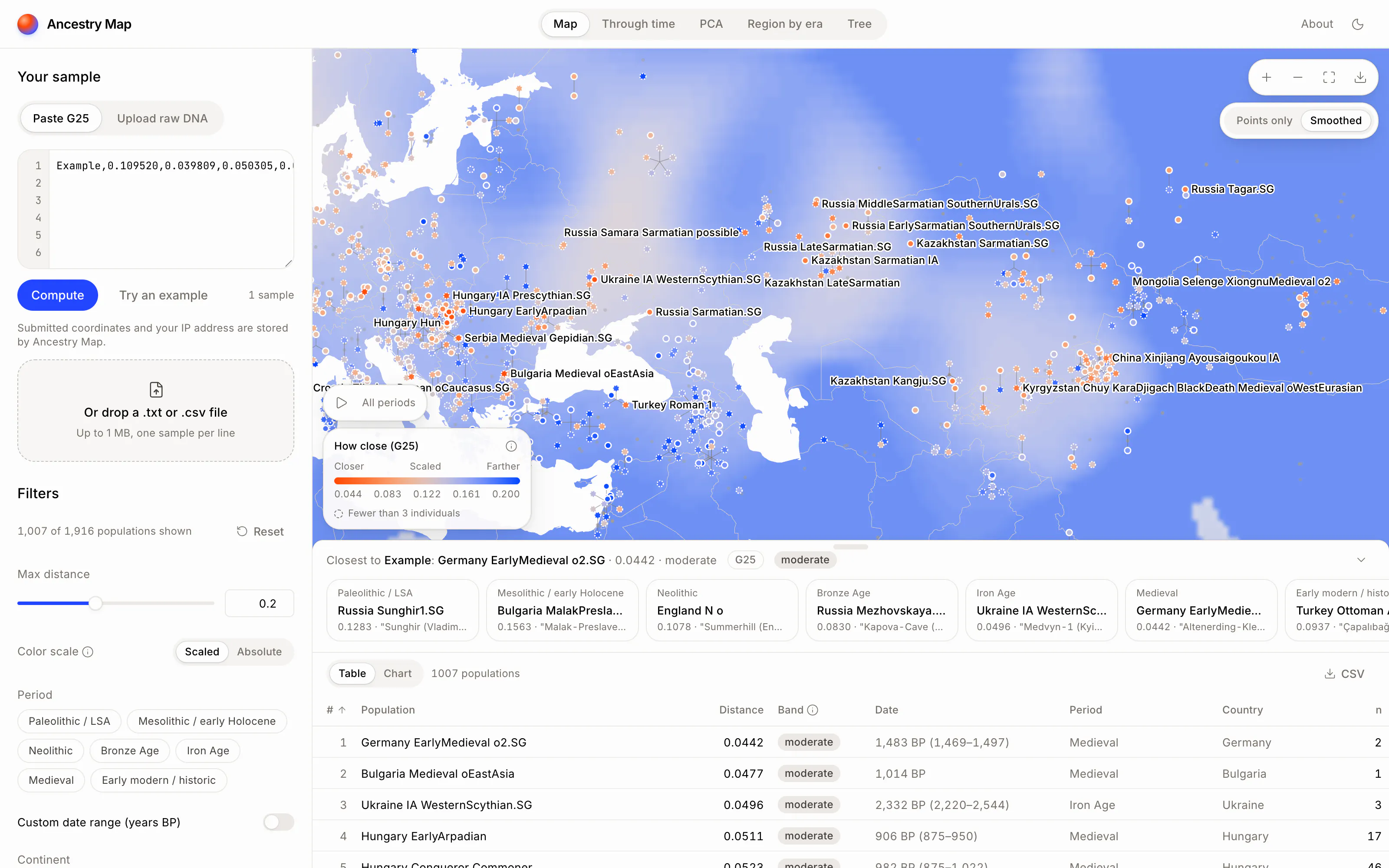Switch map to Smoothed mode

pos(1336,121)
